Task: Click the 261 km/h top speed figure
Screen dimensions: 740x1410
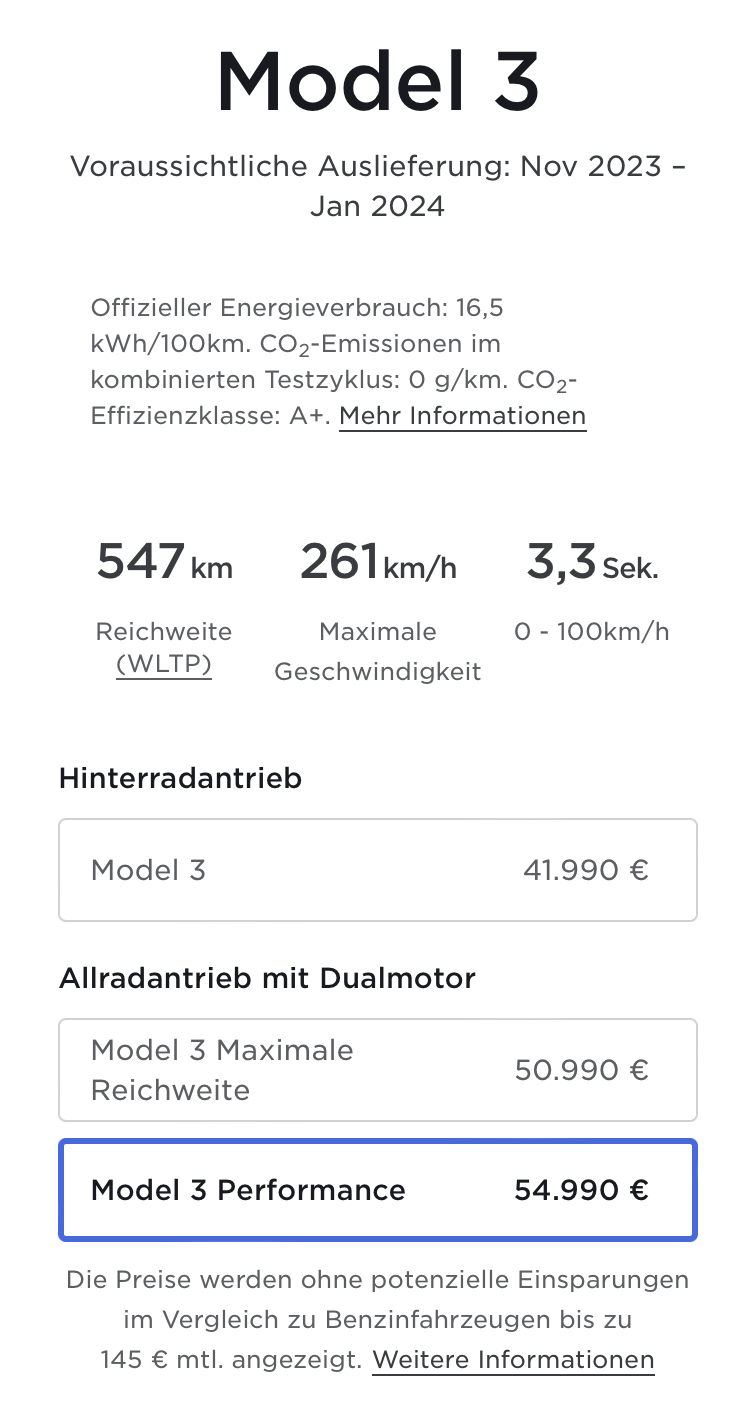Action: (377, 562)
